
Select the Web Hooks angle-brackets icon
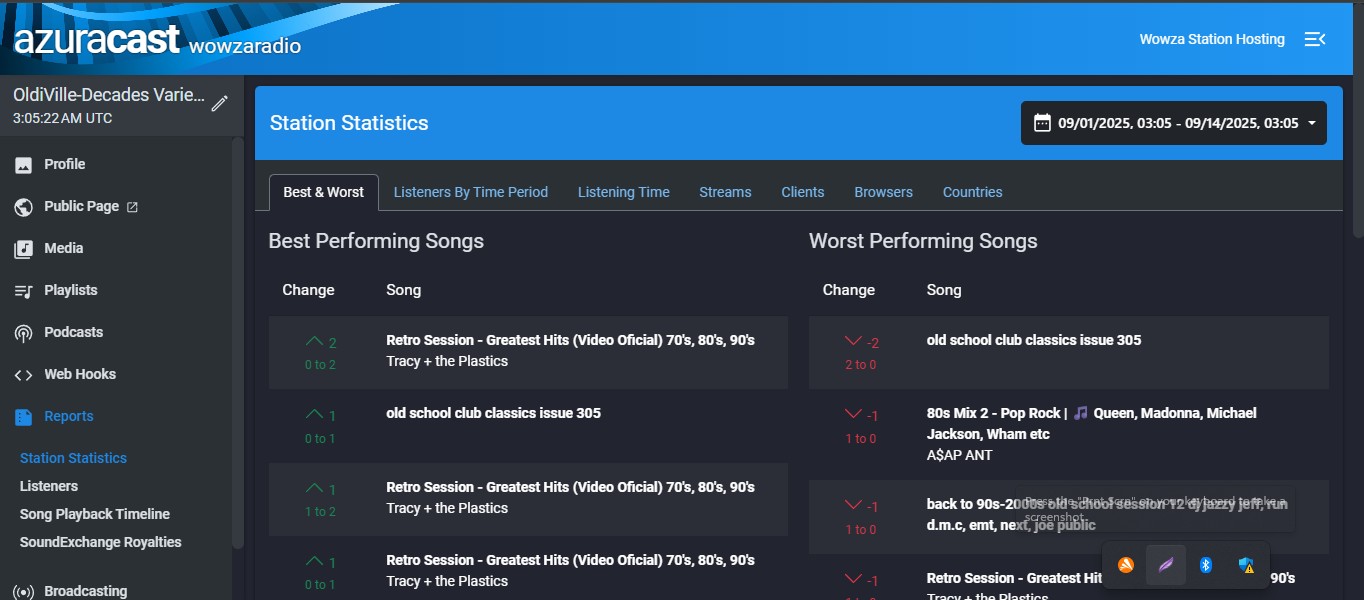point(25,374)
